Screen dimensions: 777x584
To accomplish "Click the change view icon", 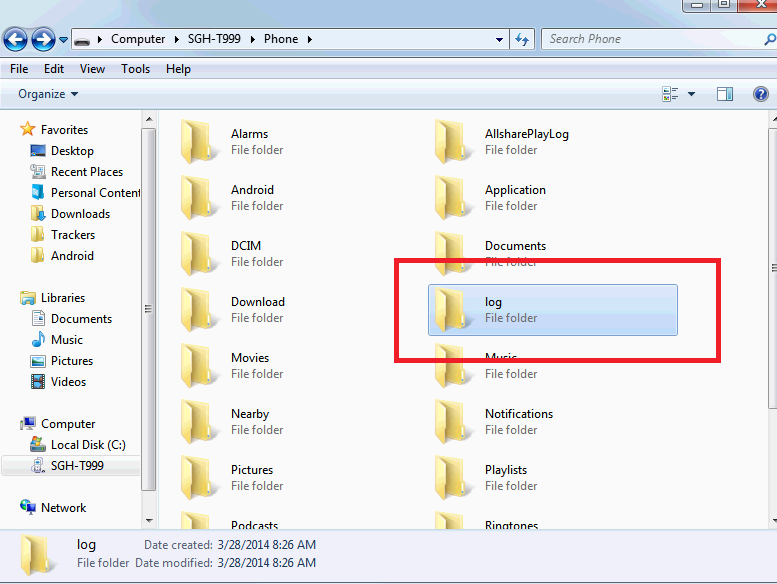I will [x=670, y=94].
